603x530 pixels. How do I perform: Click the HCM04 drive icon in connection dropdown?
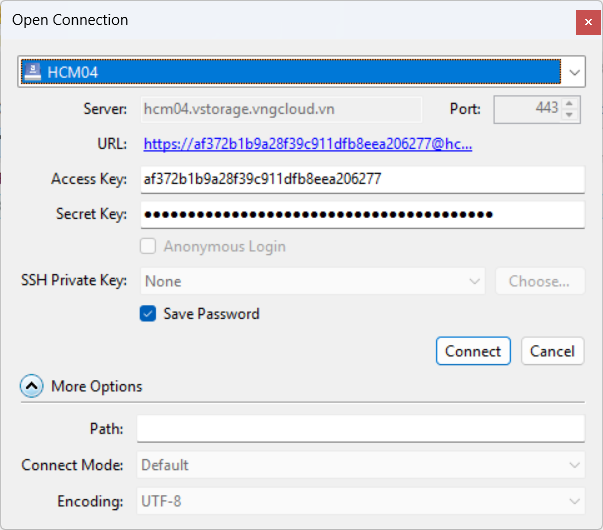pyautogui.click(x=33, y=71)
